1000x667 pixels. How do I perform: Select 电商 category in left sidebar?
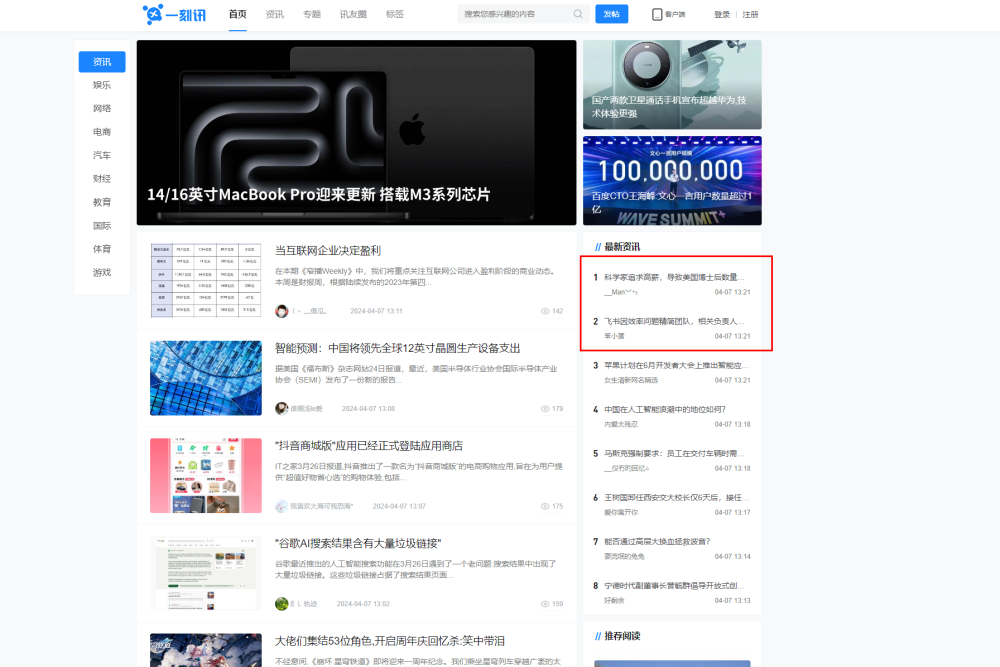102,132
